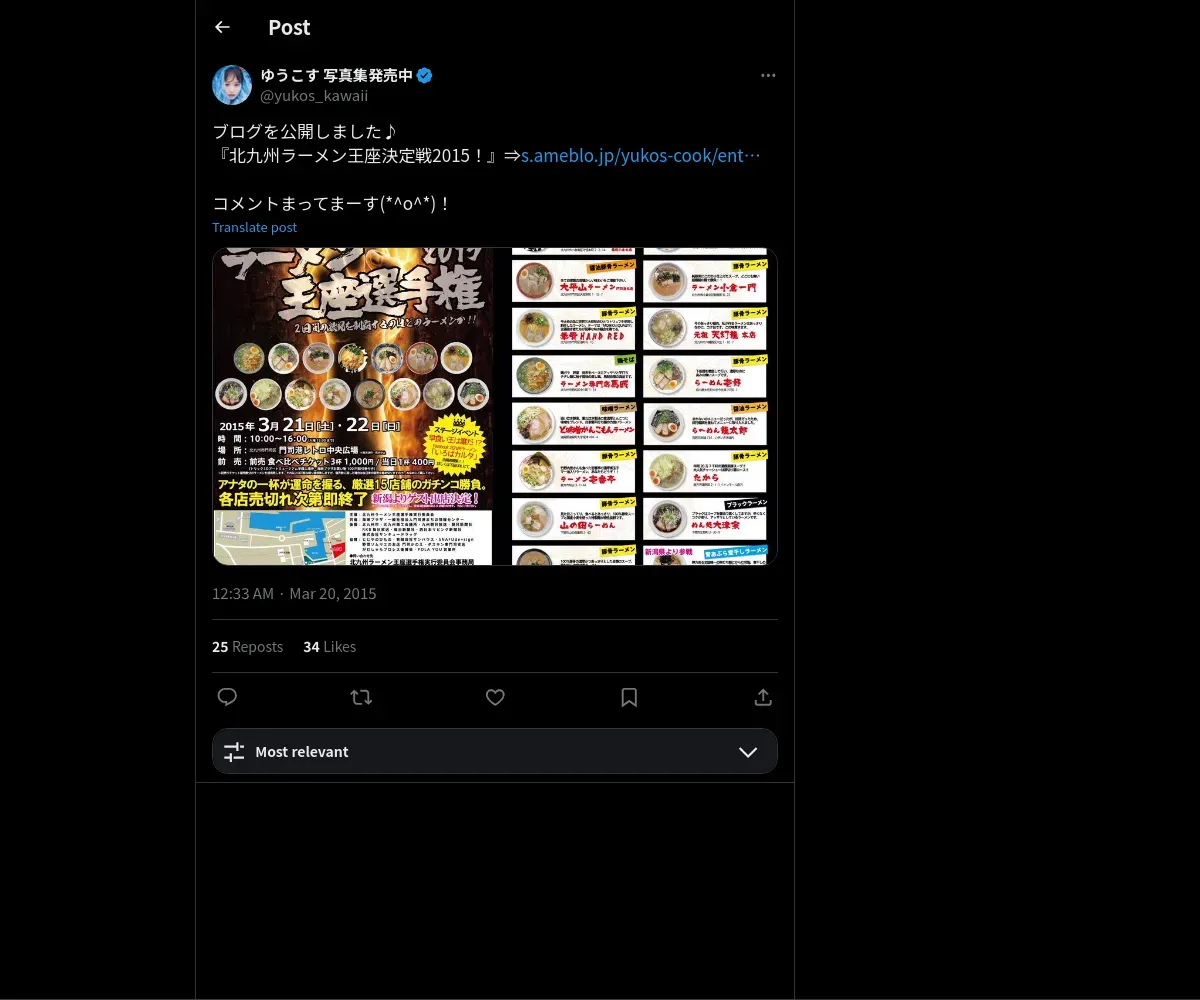View the 25 Reposts list
1200x1000 pixels.
[247, 647]
